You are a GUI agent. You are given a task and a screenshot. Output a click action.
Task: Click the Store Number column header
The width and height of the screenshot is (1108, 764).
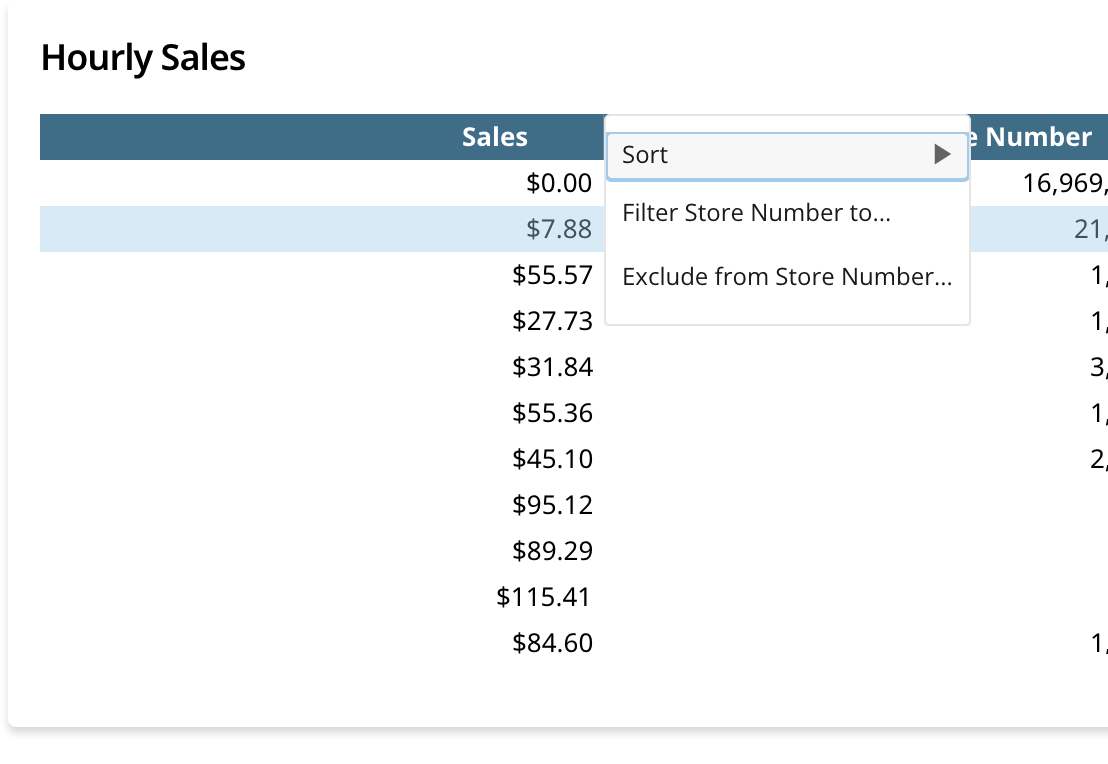click(x=1038, y=137)
